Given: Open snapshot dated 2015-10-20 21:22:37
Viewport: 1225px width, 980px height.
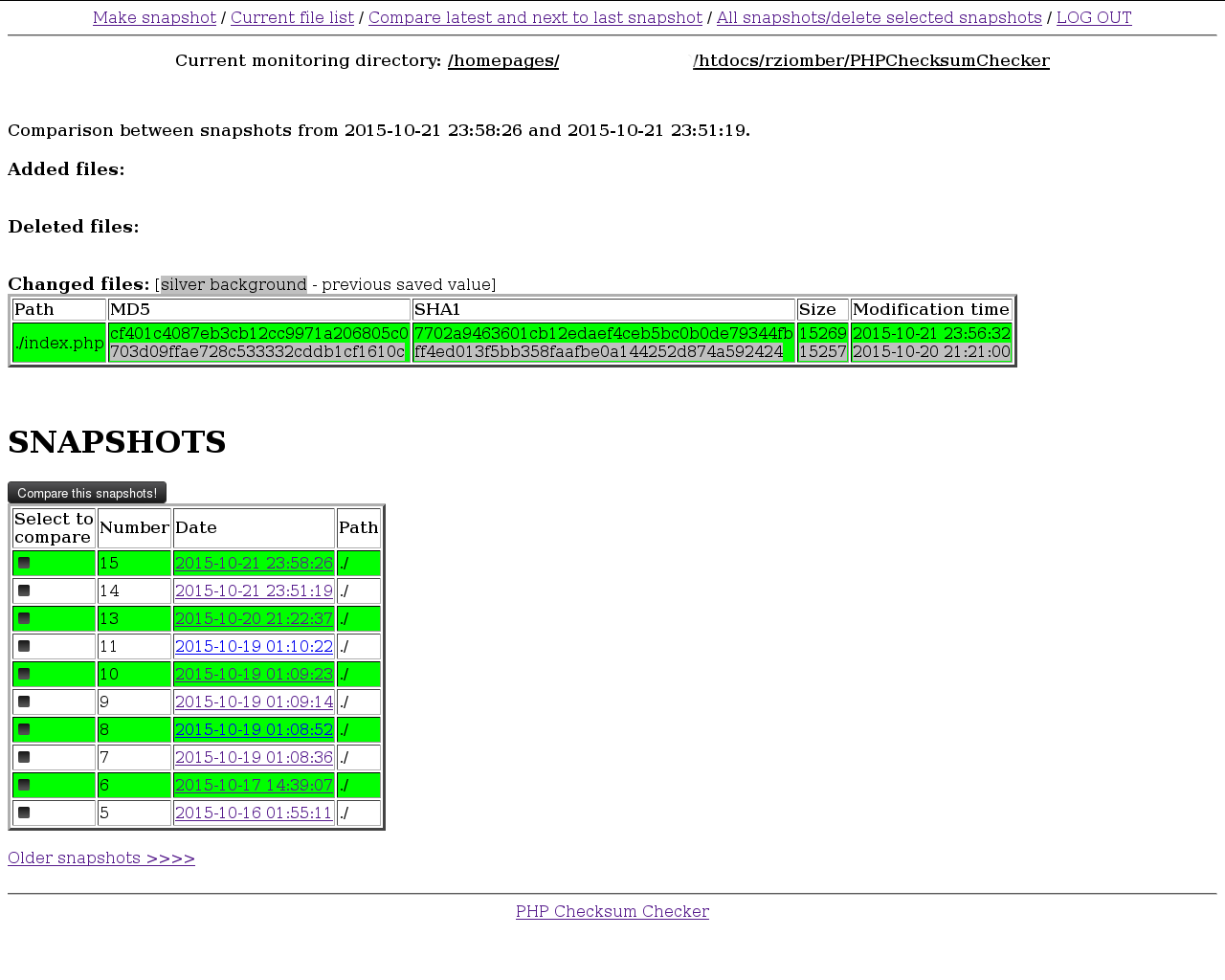Looking at the screenshot, I should [253, 618].
